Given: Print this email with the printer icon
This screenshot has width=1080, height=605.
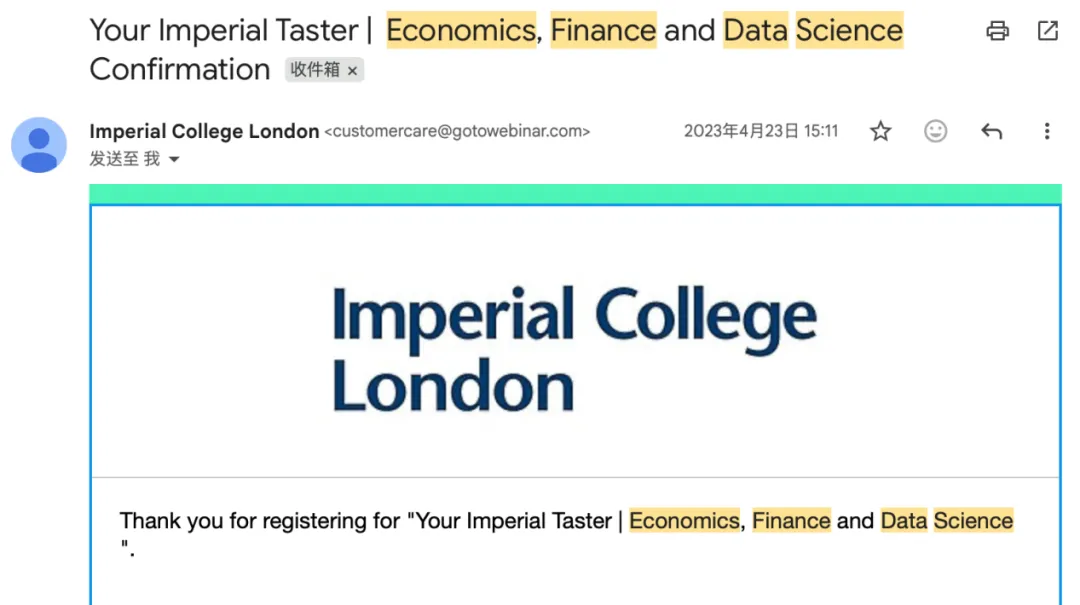Looking at the screenshot, I should pyautogui.click(x=997, y=31).
